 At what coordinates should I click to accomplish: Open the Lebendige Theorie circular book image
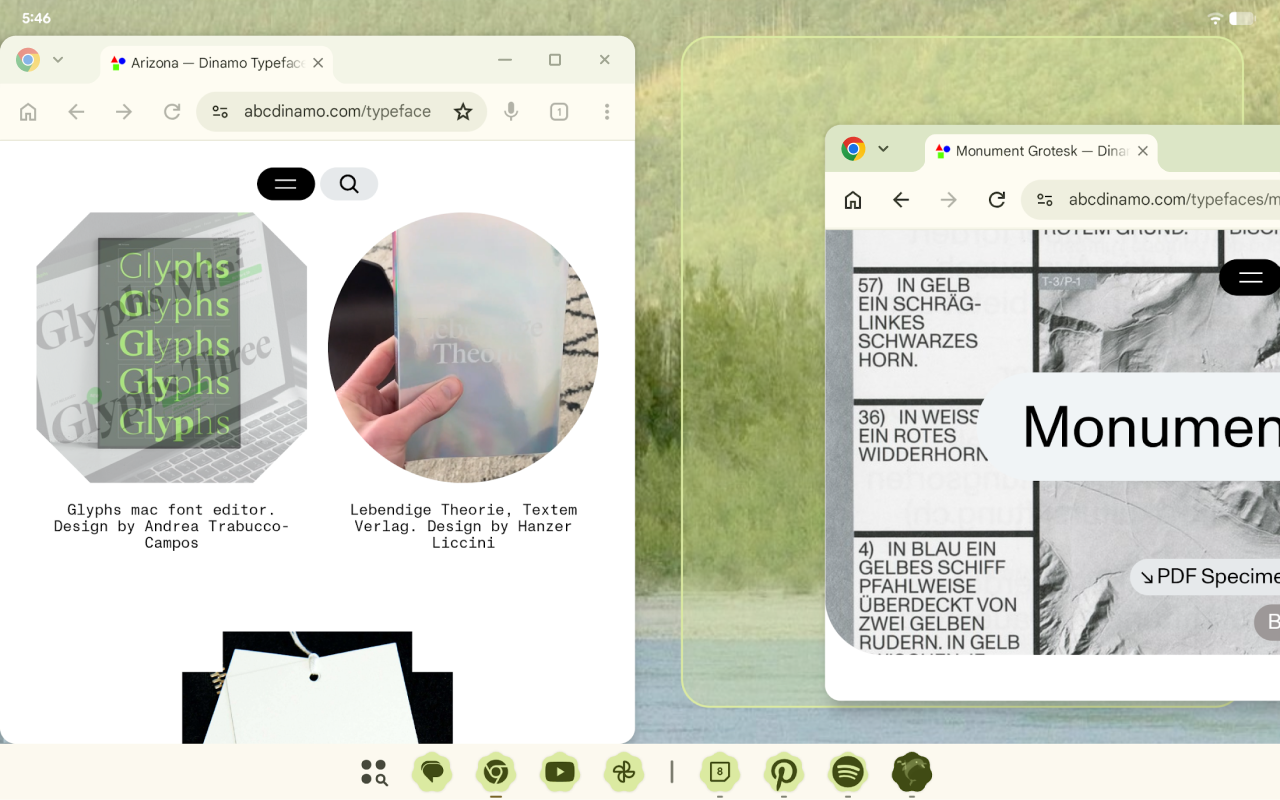pyautogui.click(x=463, y=348)
